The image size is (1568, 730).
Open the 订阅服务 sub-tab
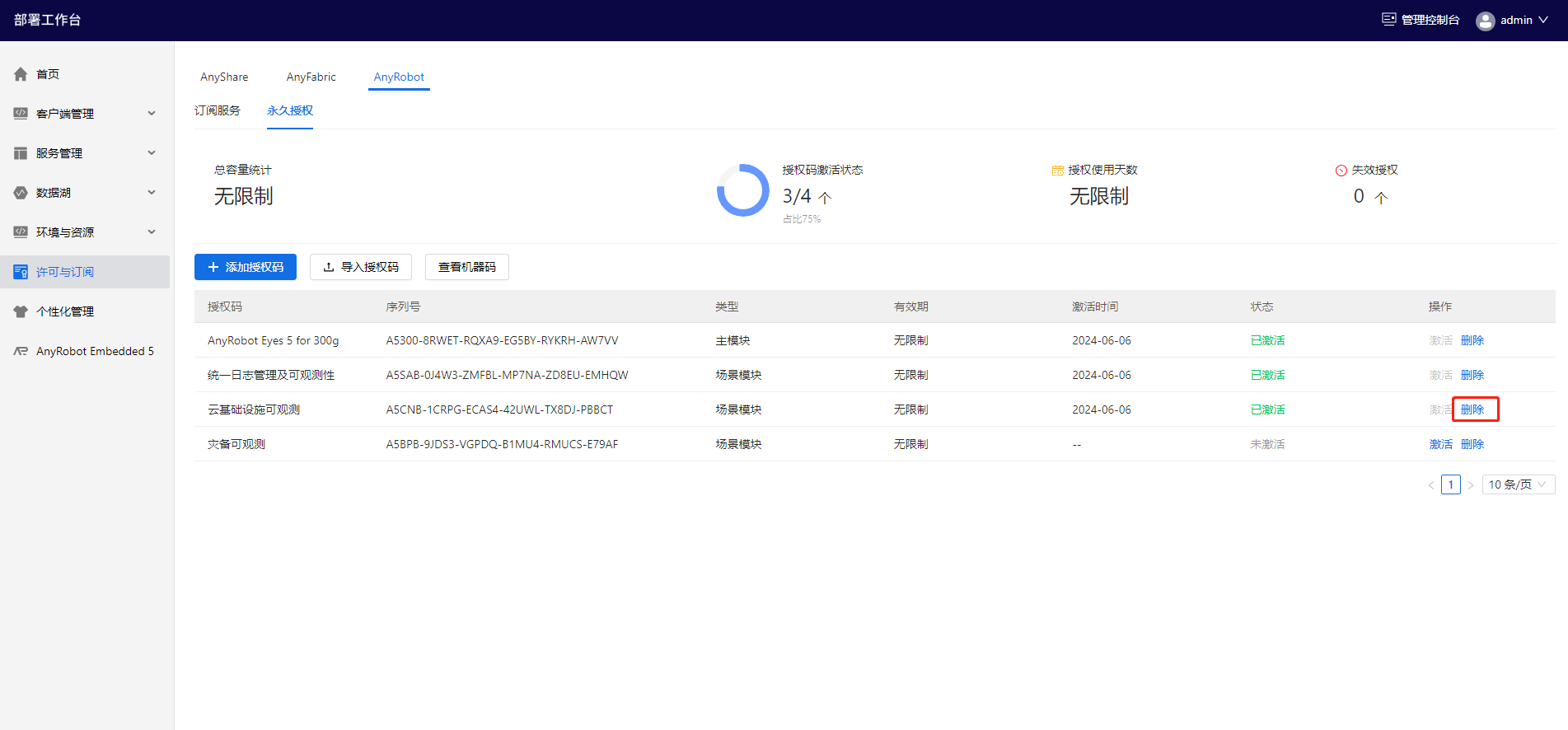[218, 110]
